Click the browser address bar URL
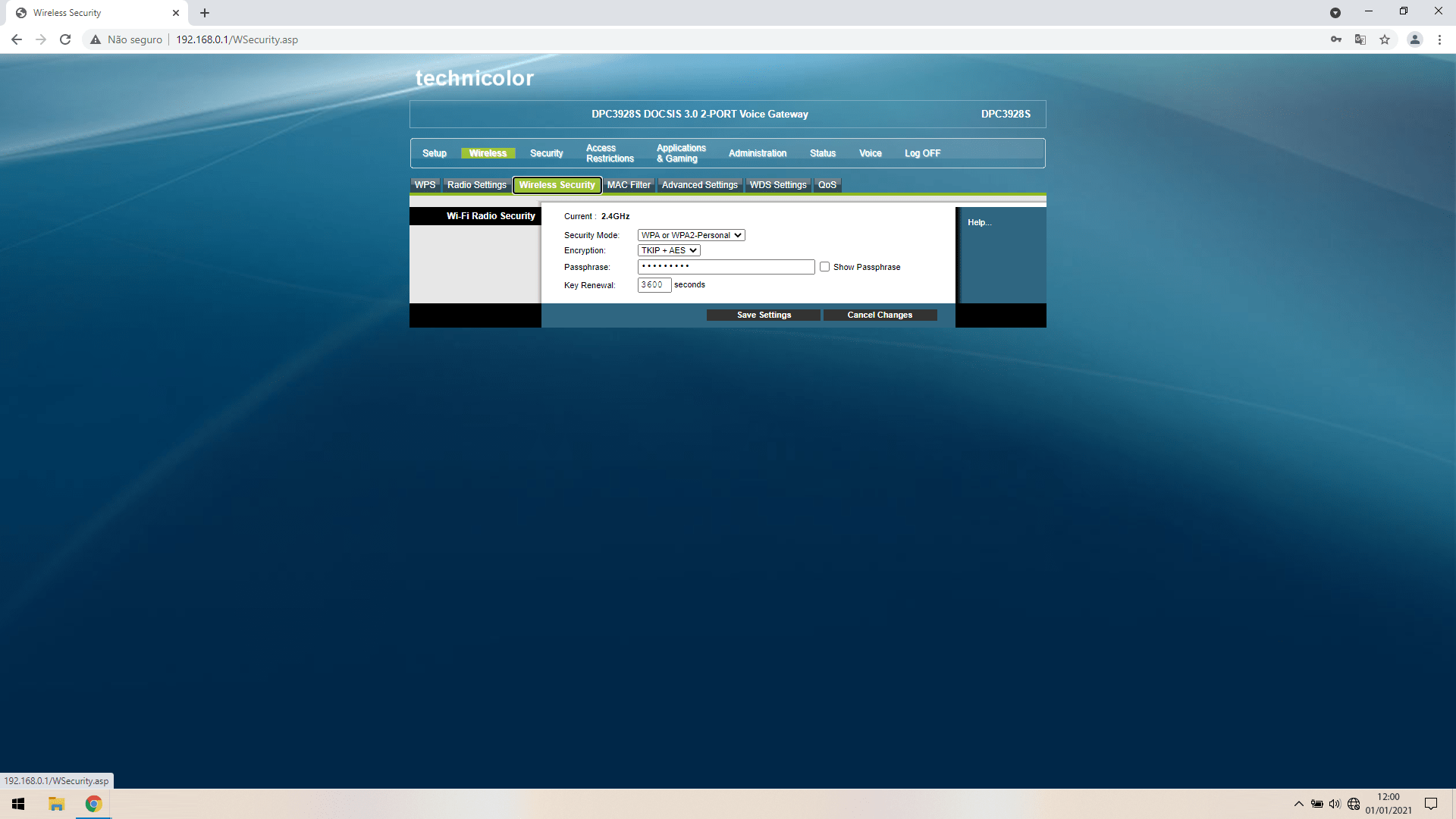 pos(237,39)
